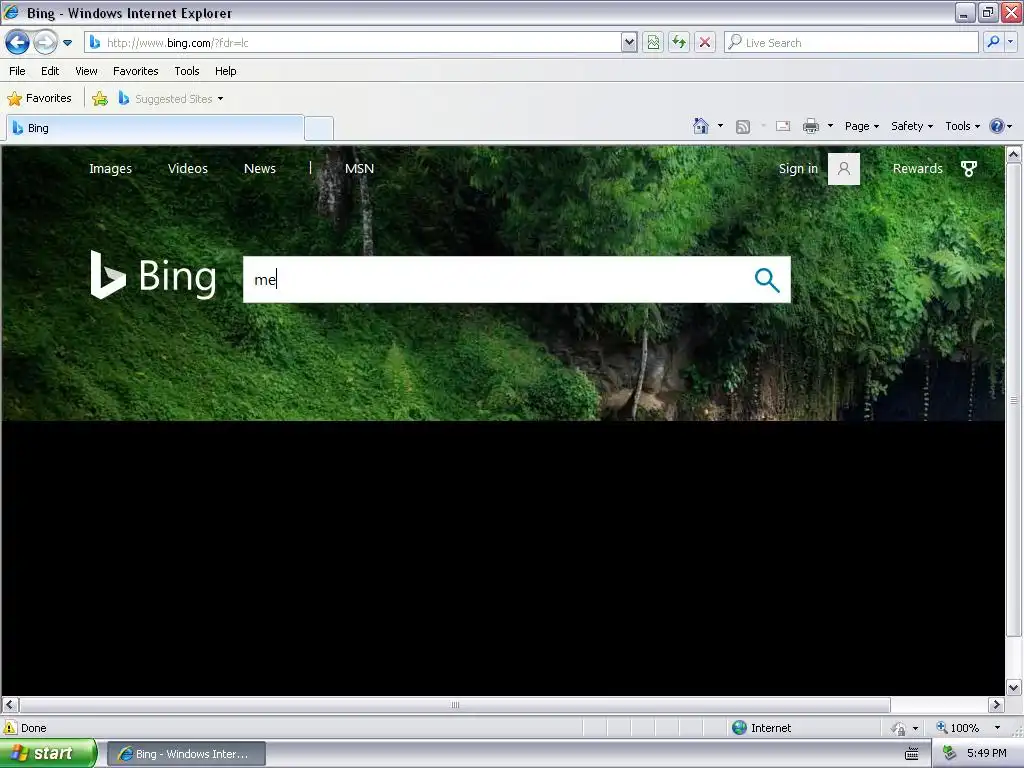The width and height of the screenshot is (1024, 768).
Task: Open the View menu
Action: [x=86, y=71]
